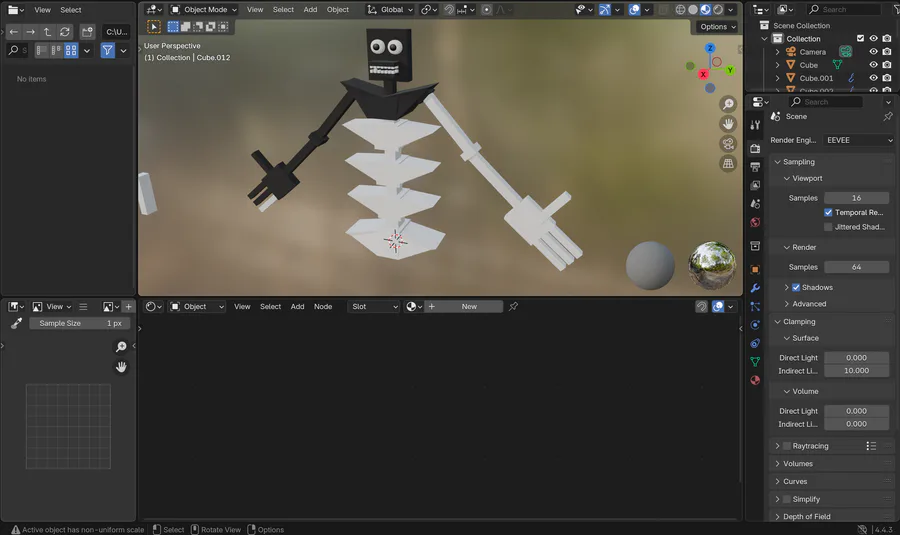The width and height of the screenshot is (900, 535).
Task: Open Global transform orientation dropdown
Action: pos(390,10)
